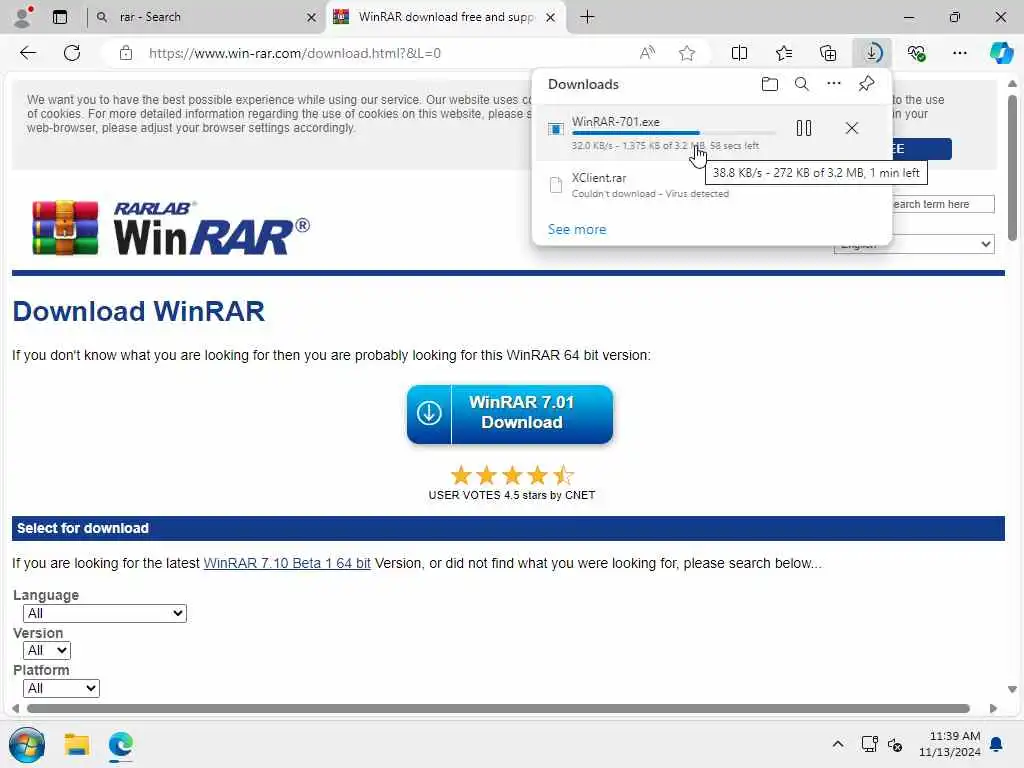
Task: Click the vertical page scrollbar
Action: tap(1012, 168)
